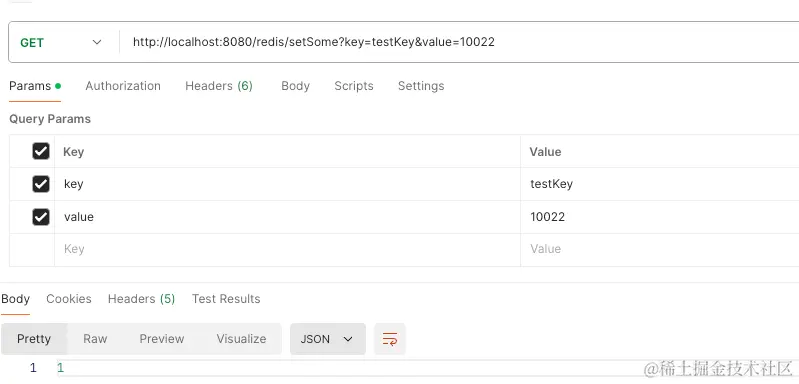
Task: Open the Test Results tab
Action: 226,299
